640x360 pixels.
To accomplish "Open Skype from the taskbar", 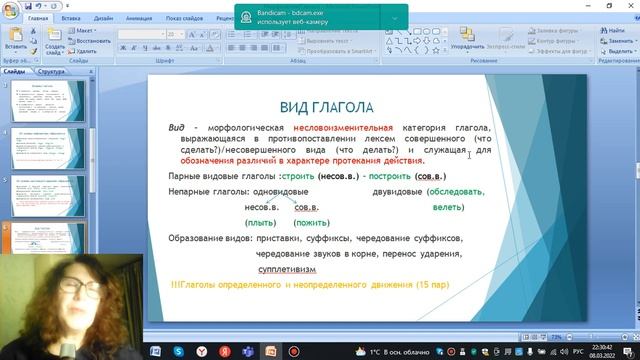I will point(178,351).
